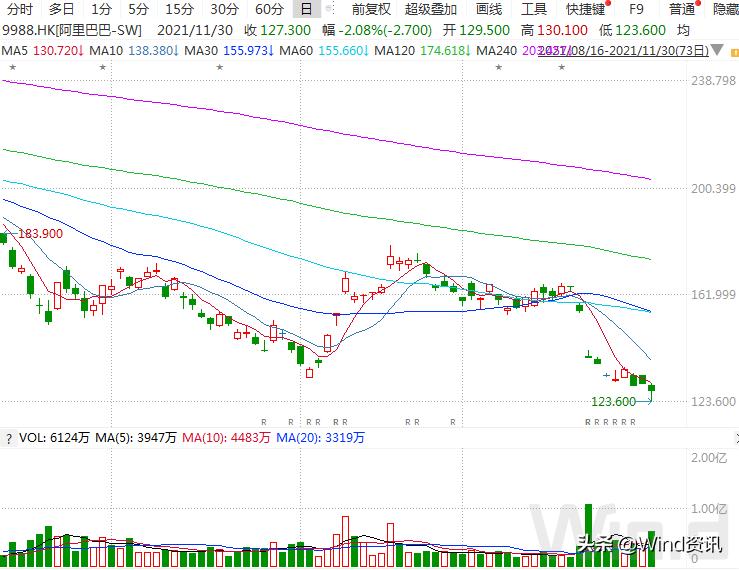Open the 快捷键 shortcuts menu
The image size is (739, 570).
pyautogui.click(x=586, y=9)
